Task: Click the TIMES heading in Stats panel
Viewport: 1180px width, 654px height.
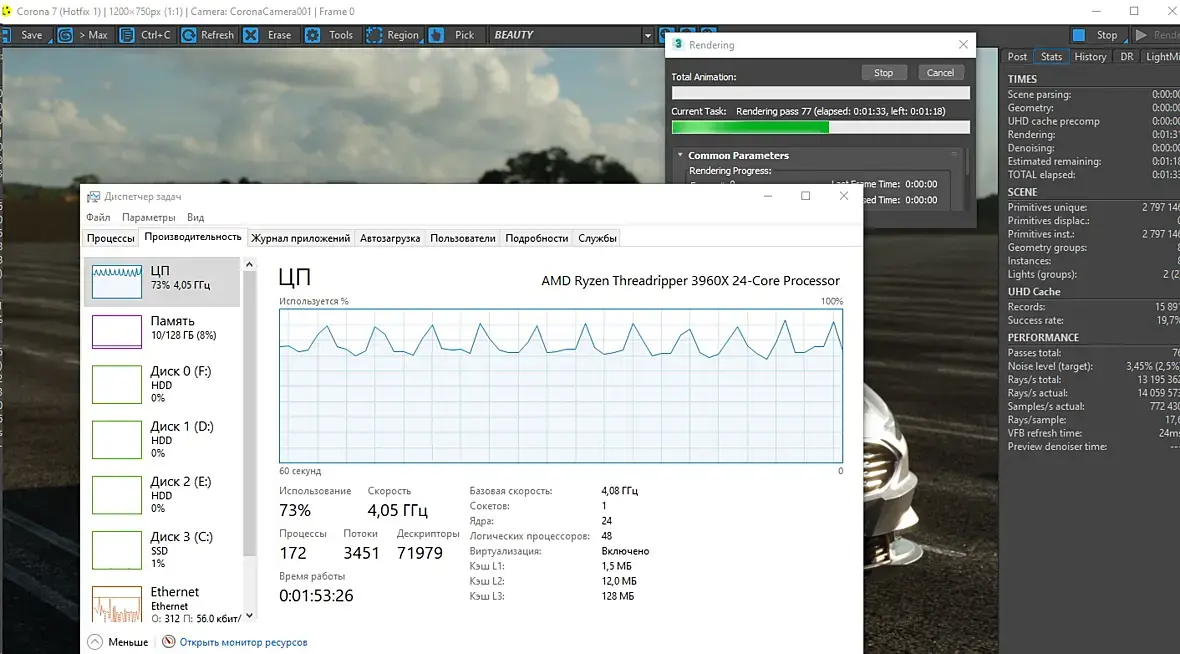Action: (1022, 79)
